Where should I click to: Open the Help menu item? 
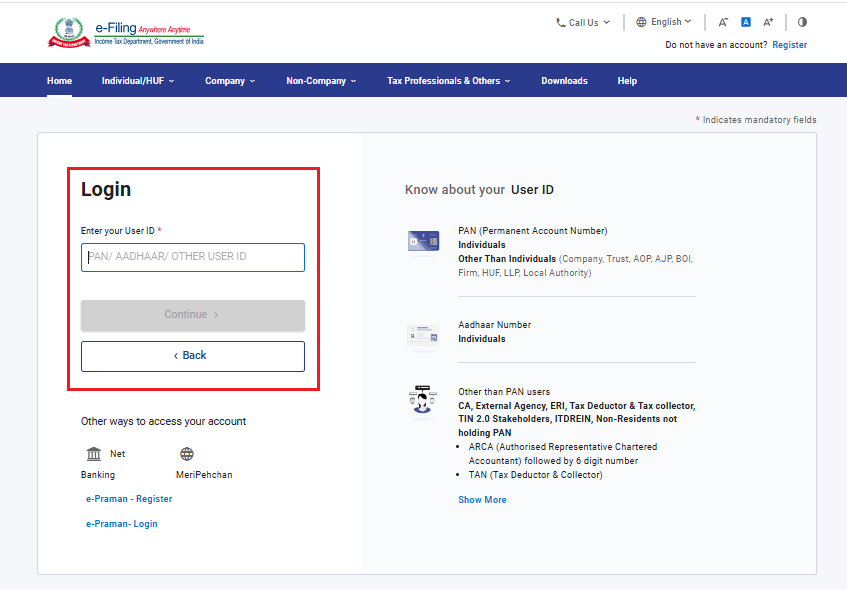(627, 81)
